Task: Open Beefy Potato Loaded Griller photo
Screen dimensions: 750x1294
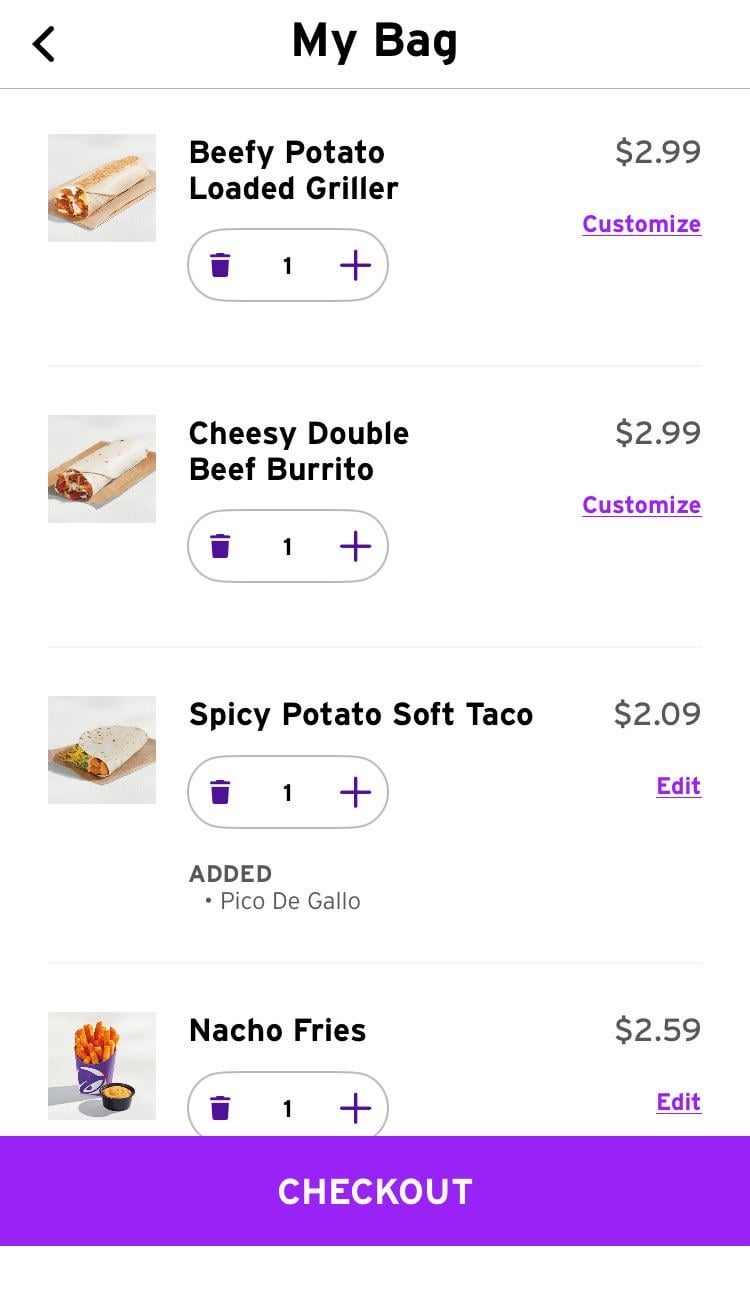Action: point(102,188)
